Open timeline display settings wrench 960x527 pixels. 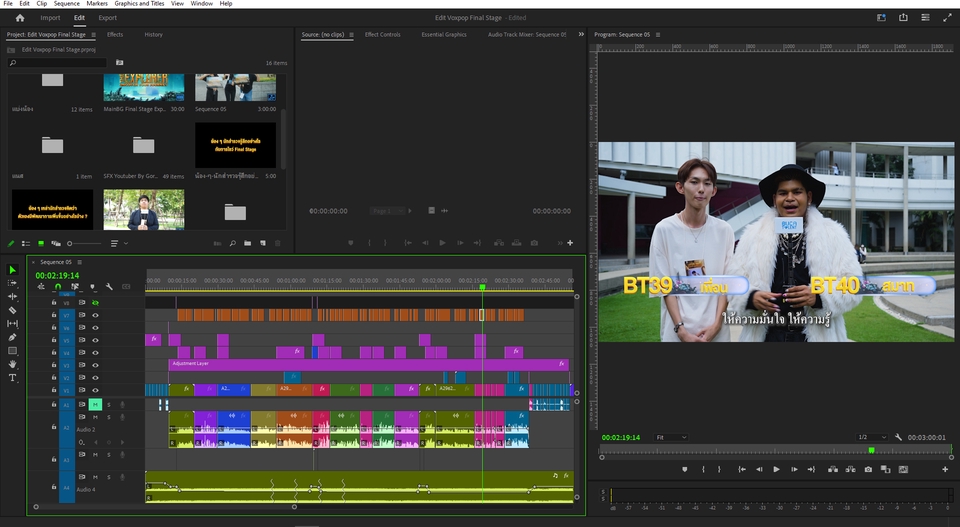pyautogui.click(x=108, y=287)
